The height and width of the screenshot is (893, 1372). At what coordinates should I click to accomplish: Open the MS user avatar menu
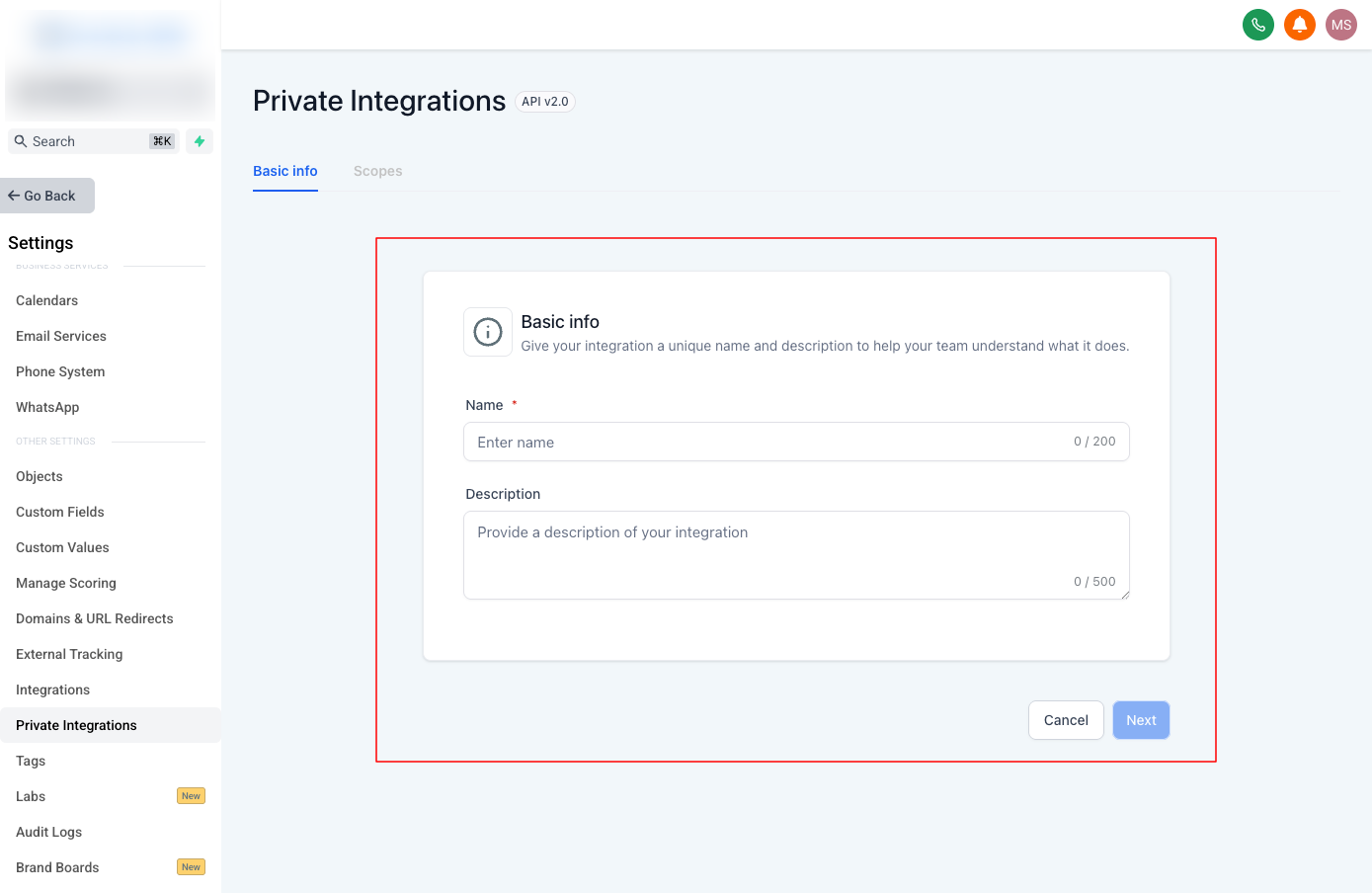point(1340,25)
